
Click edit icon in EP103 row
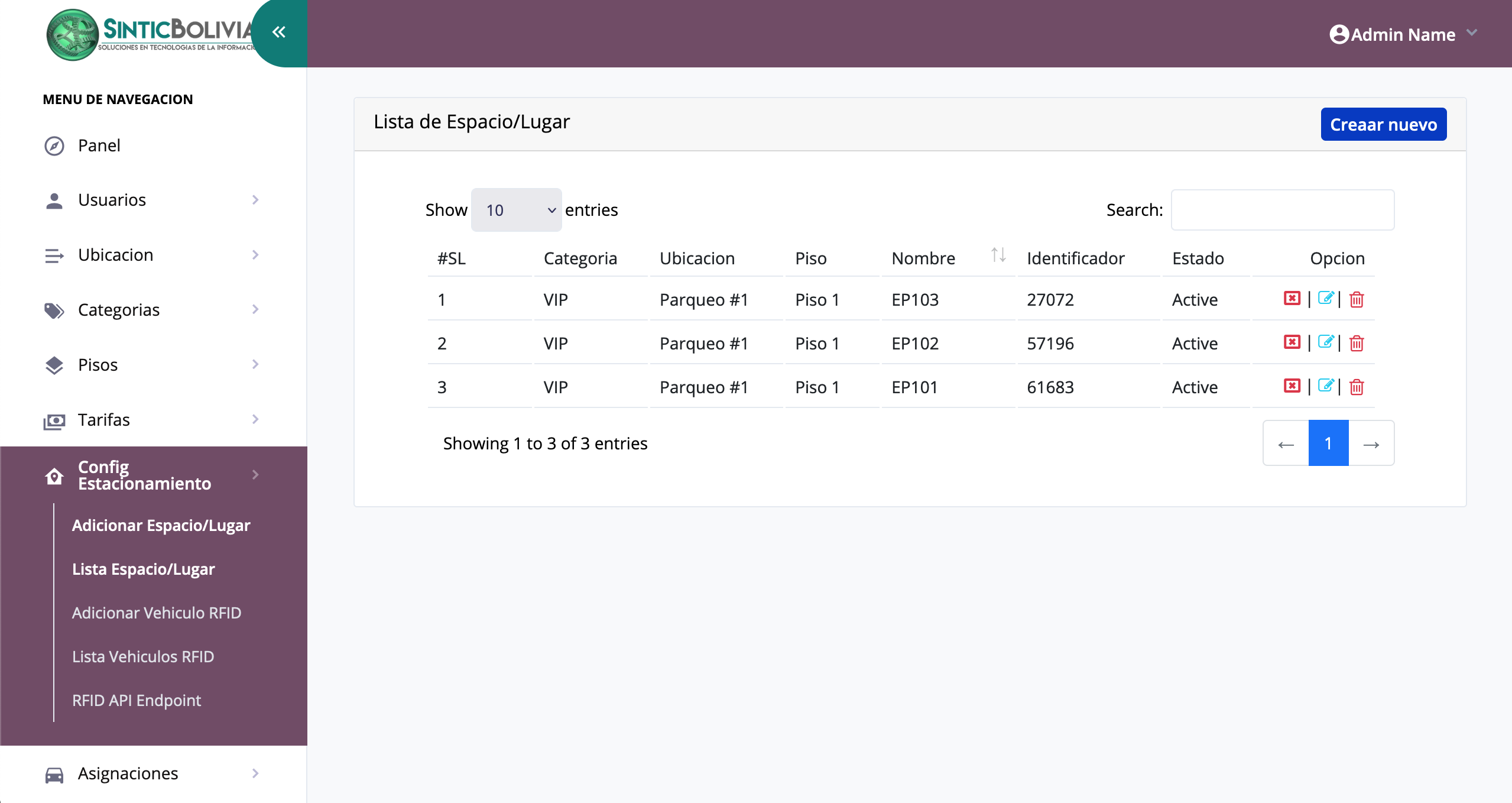[x=1325, y=299]
